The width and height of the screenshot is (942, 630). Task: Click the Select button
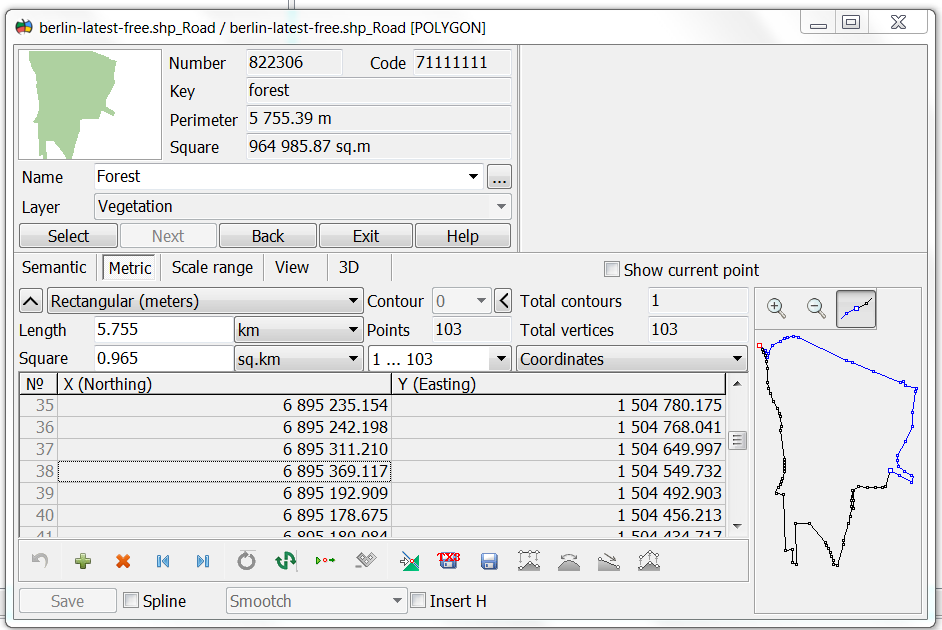(68, 236)
